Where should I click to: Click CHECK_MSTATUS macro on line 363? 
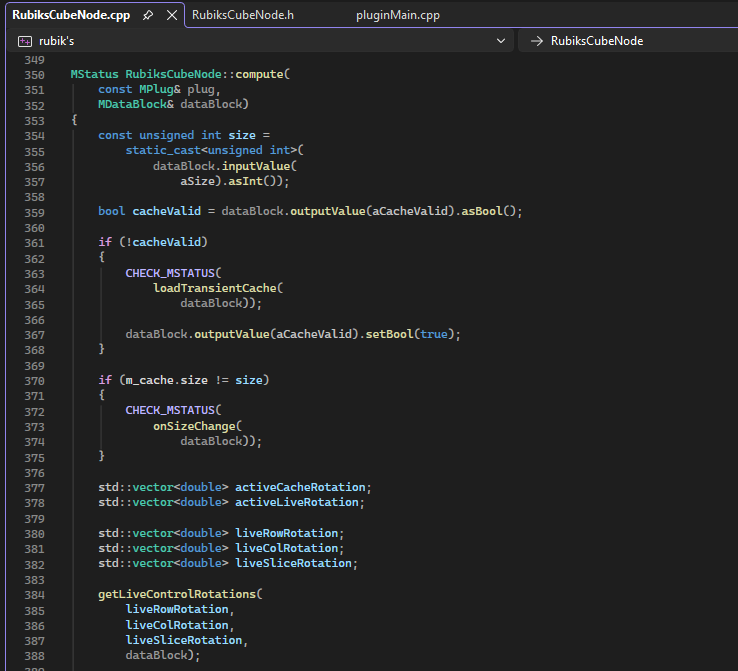click(170, 273)
